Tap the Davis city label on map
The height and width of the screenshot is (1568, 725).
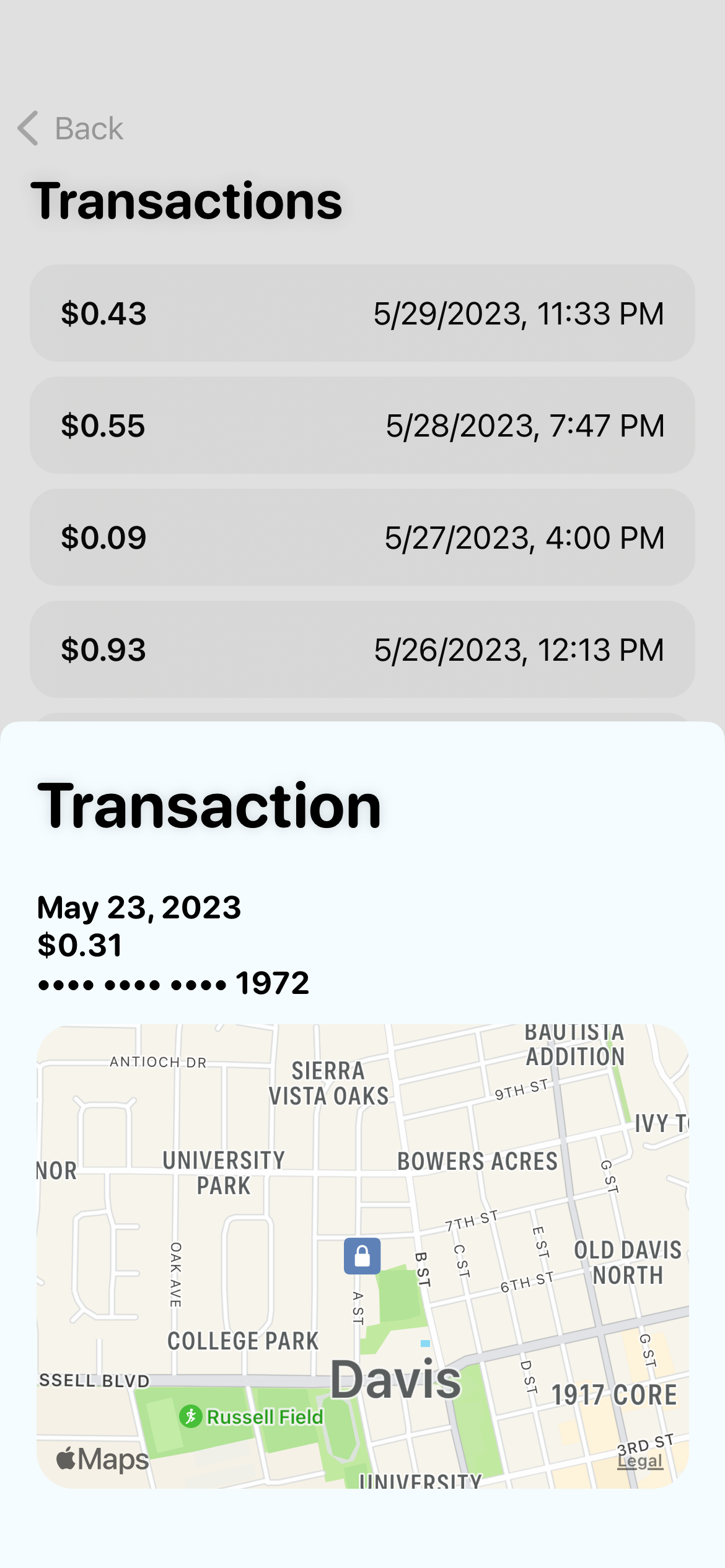[x=395, y=1380]
